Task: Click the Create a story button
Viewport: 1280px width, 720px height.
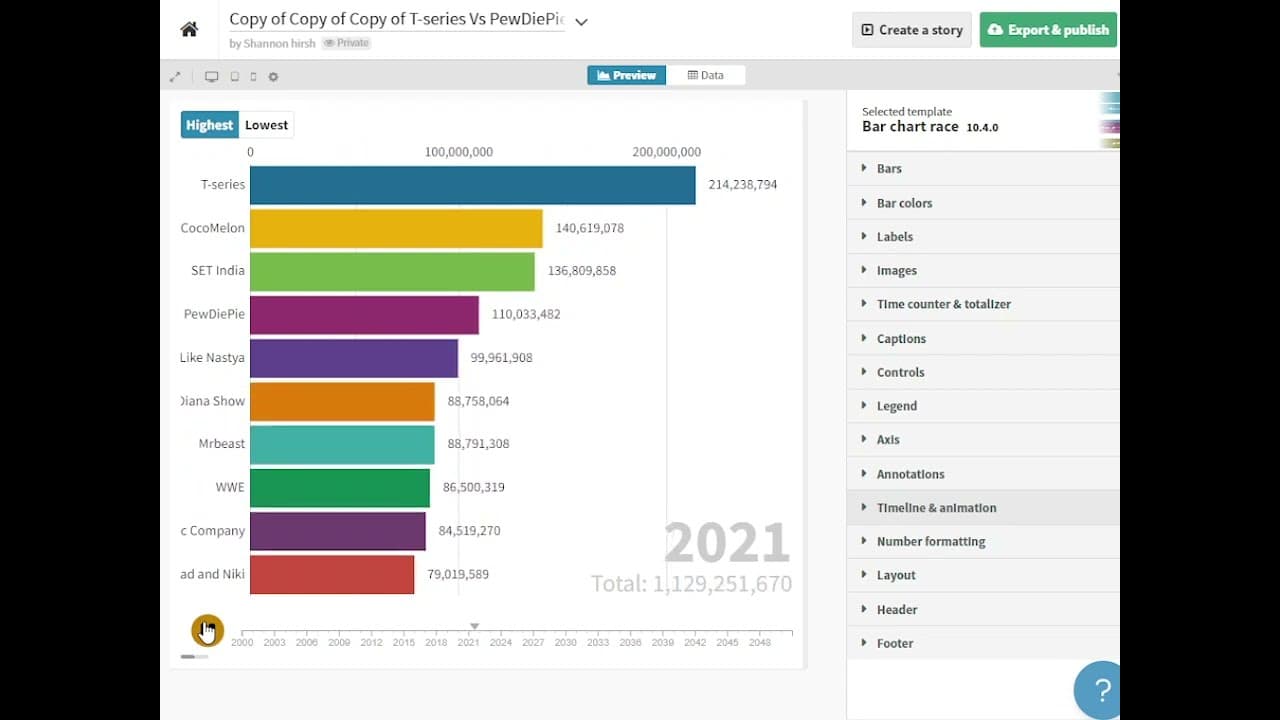Action: pos(912,30)
